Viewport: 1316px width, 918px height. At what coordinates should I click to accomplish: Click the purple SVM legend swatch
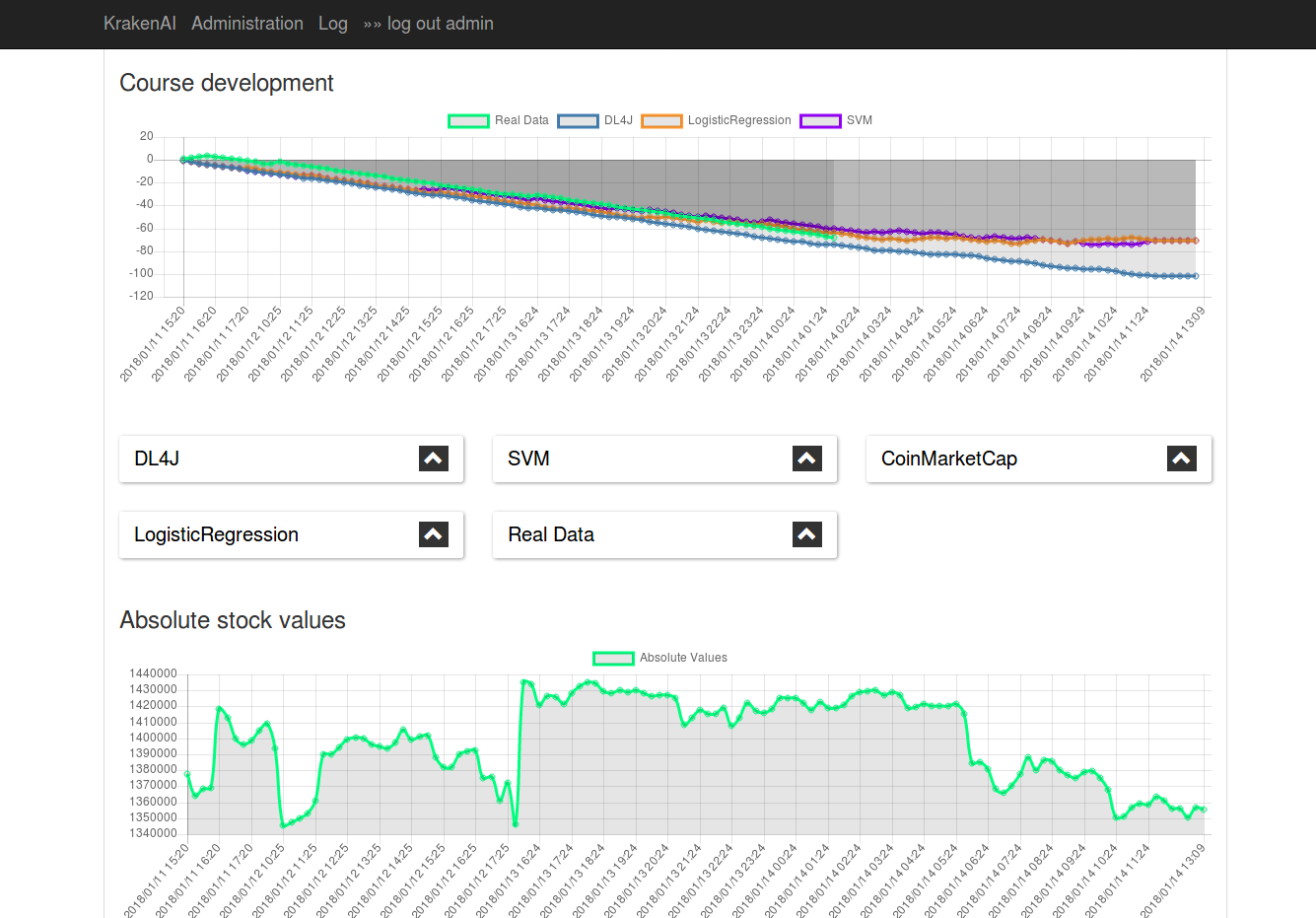coord(820,121)
